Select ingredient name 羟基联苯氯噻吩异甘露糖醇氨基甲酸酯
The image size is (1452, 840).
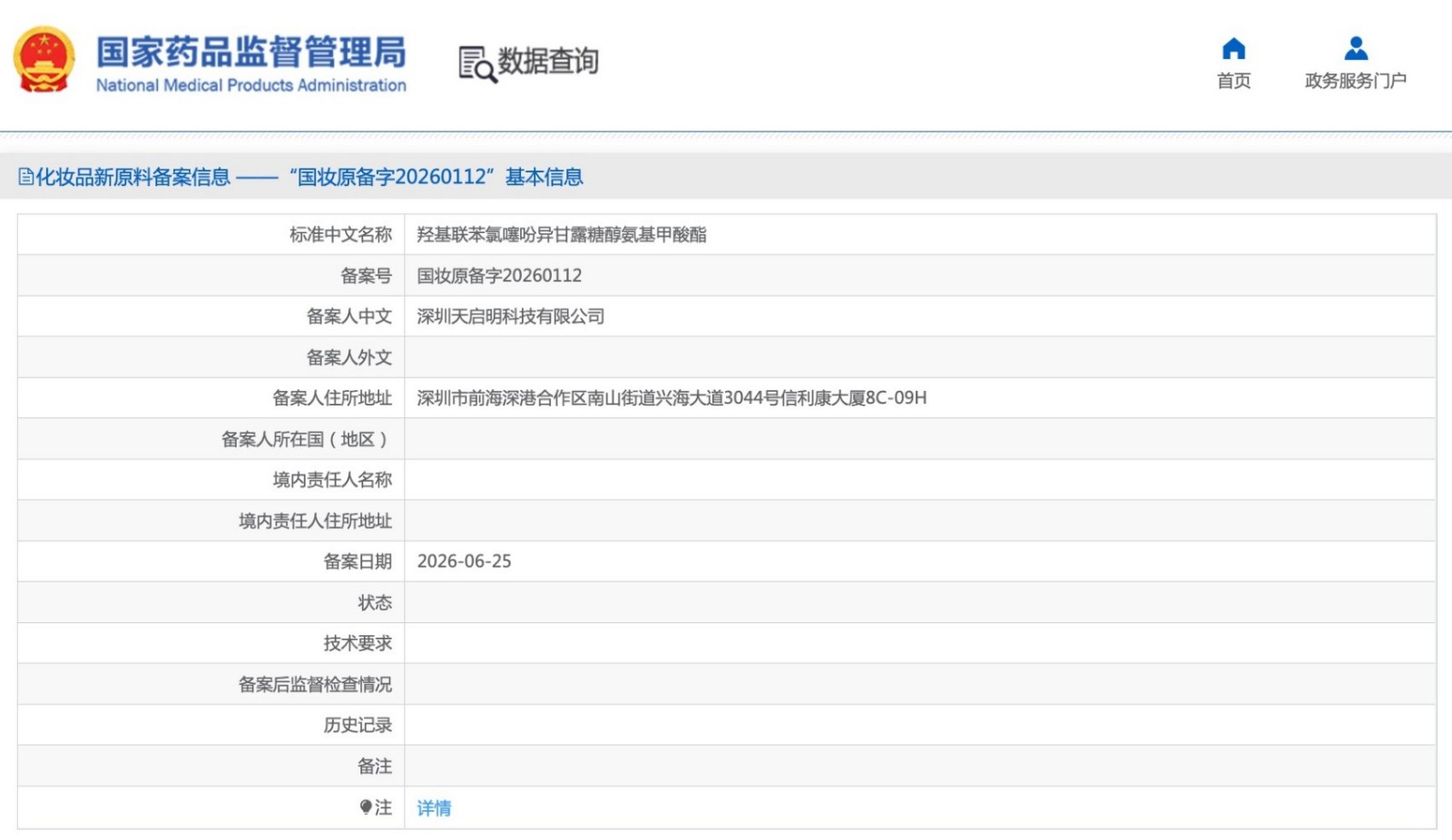(x=562, y=235)
